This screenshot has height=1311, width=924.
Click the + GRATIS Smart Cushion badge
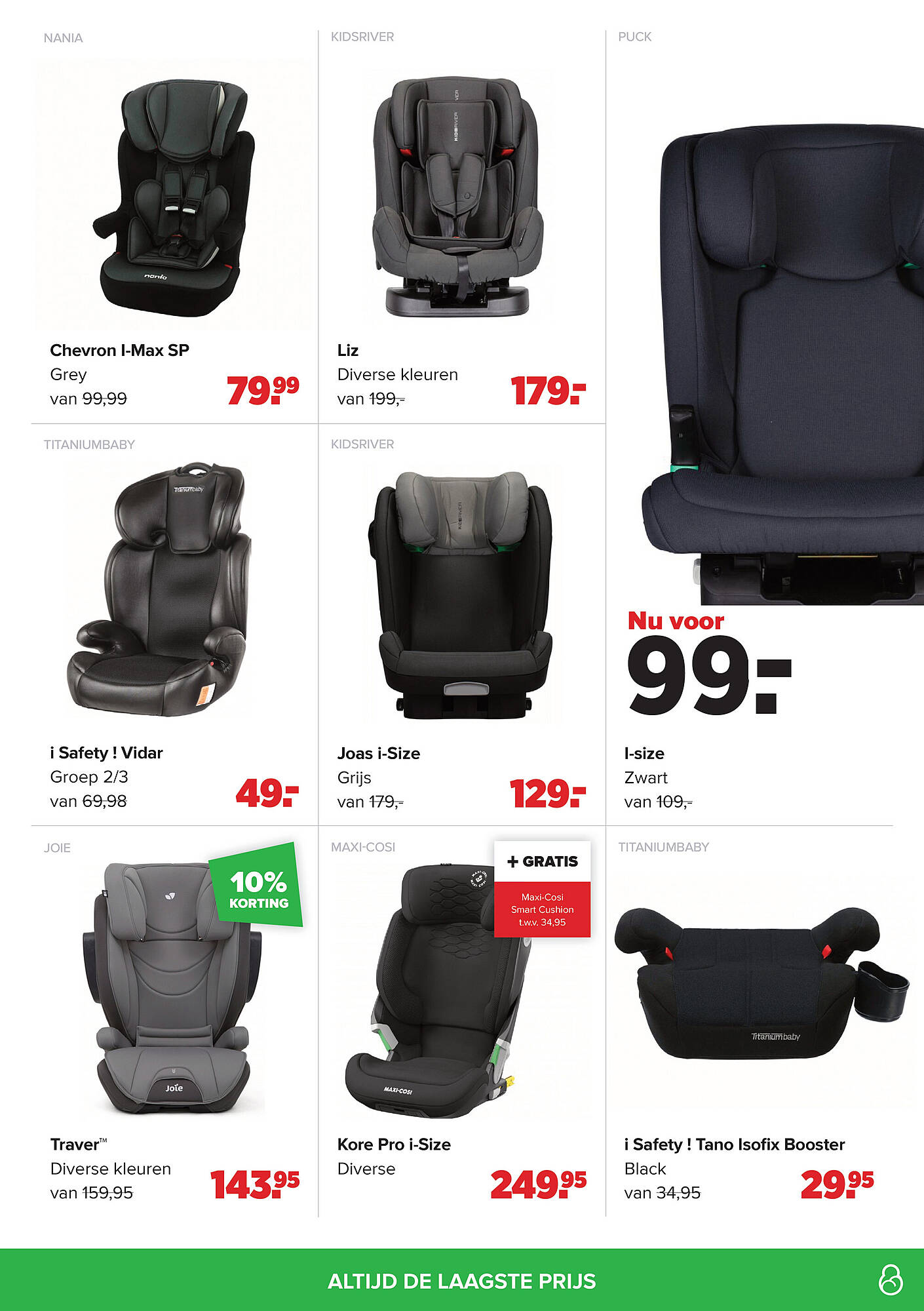click(x=542, y=889)
